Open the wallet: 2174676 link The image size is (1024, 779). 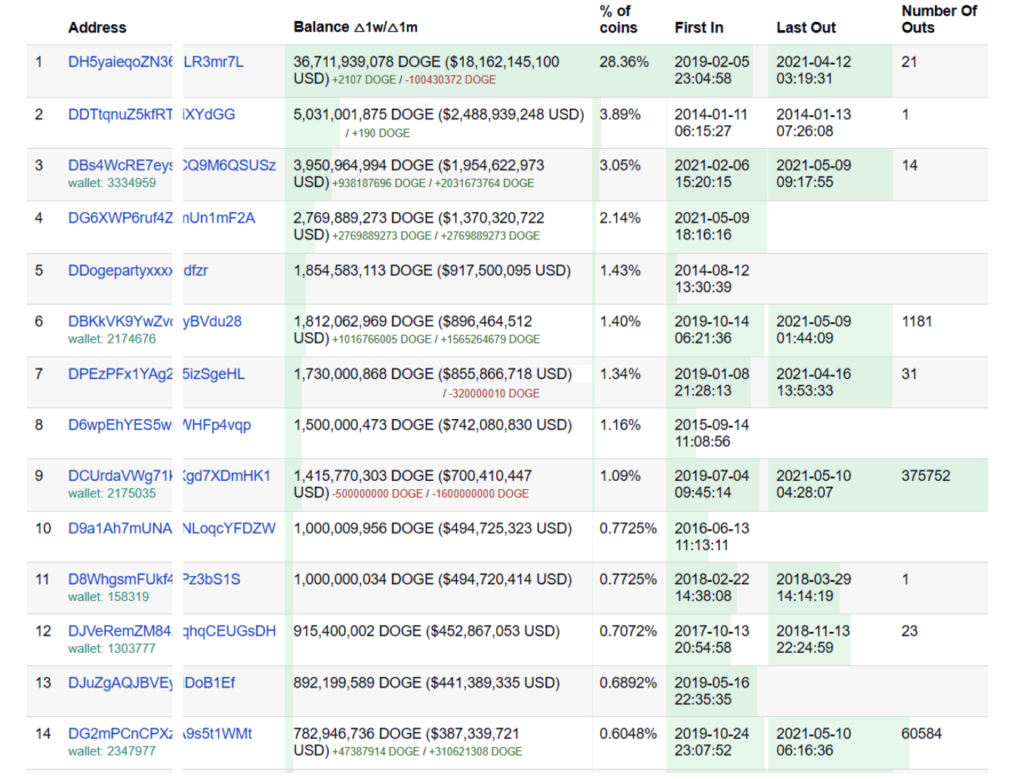click(x=112, y=339)
